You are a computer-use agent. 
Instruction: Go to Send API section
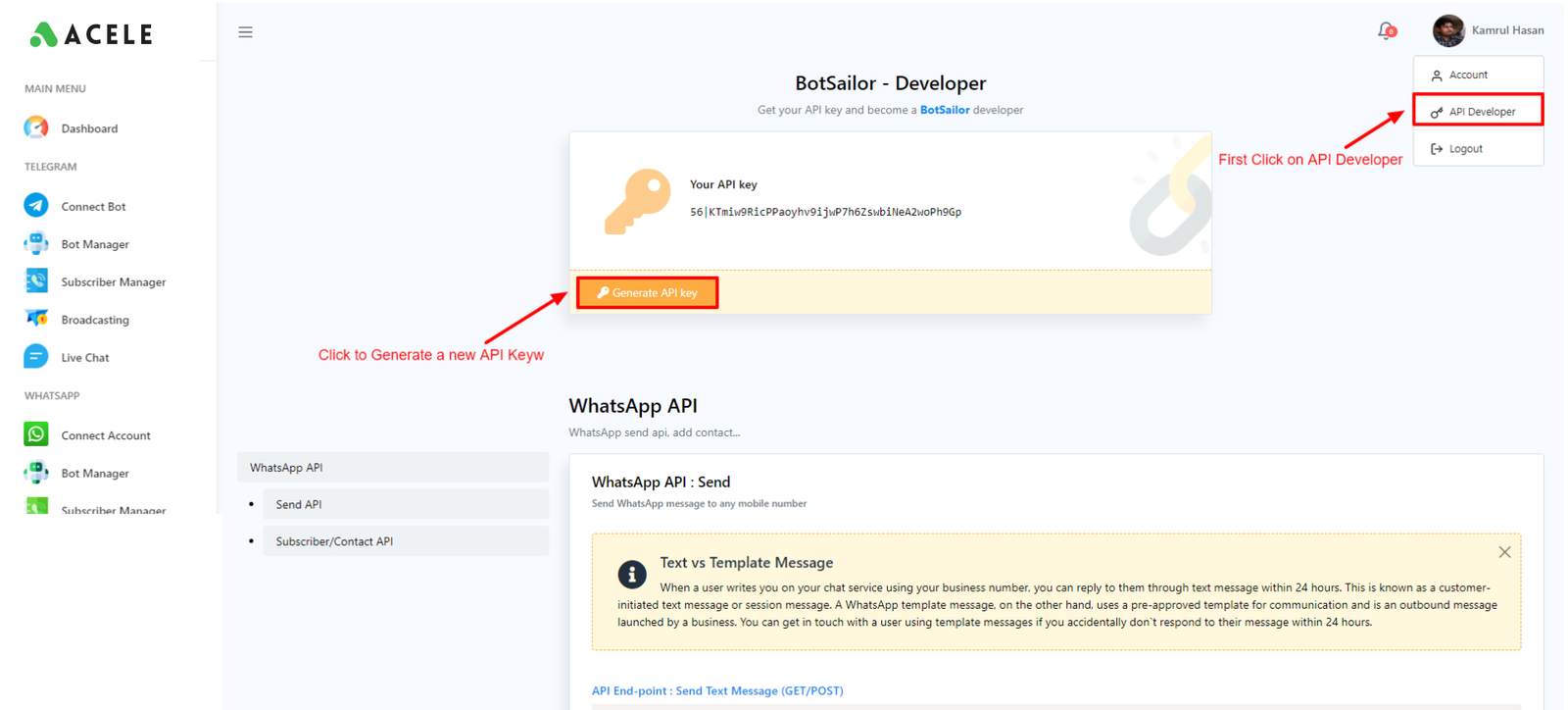[x=406, y=504]
